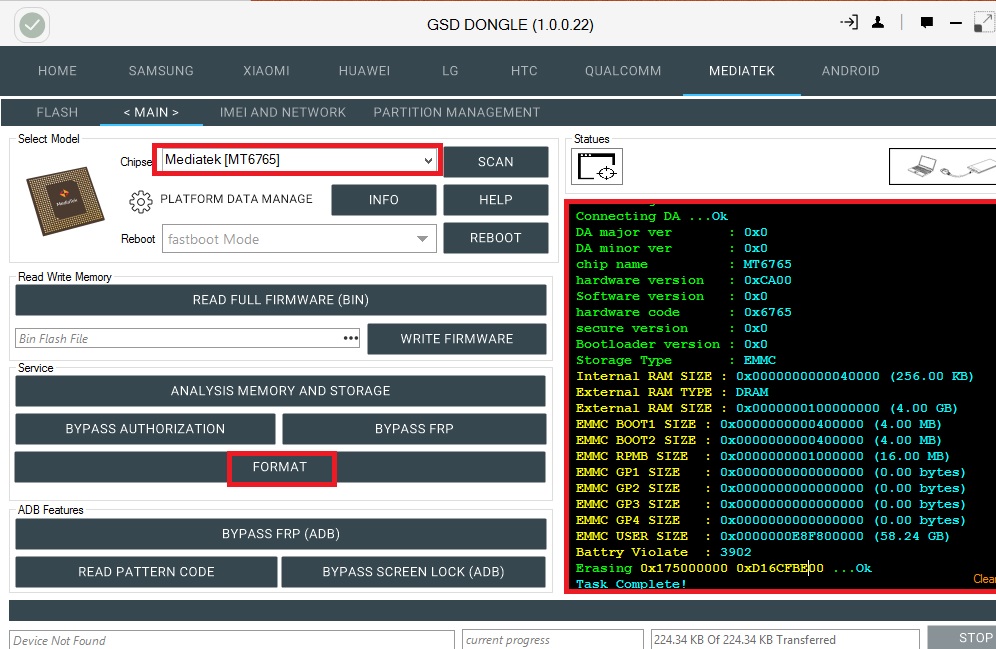Click the HELP button

coord(495,200)
